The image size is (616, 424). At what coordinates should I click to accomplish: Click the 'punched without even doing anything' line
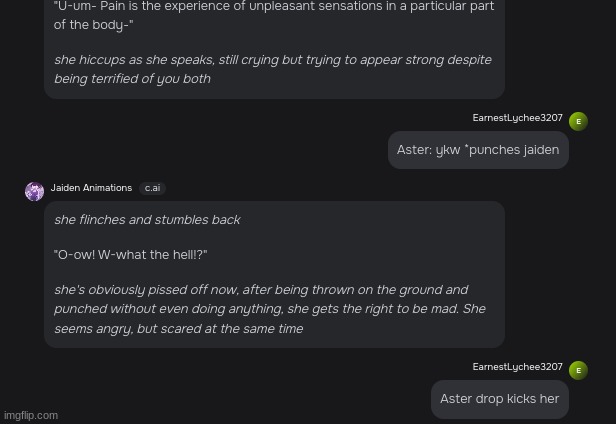click(270, 309)
